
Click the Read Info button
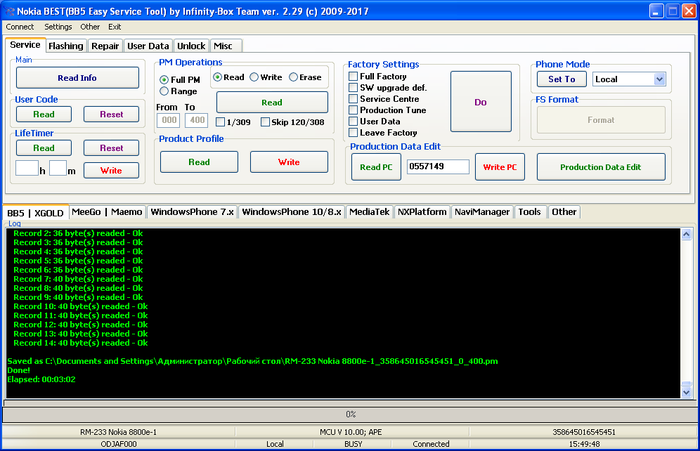click(x=77, y=77)
